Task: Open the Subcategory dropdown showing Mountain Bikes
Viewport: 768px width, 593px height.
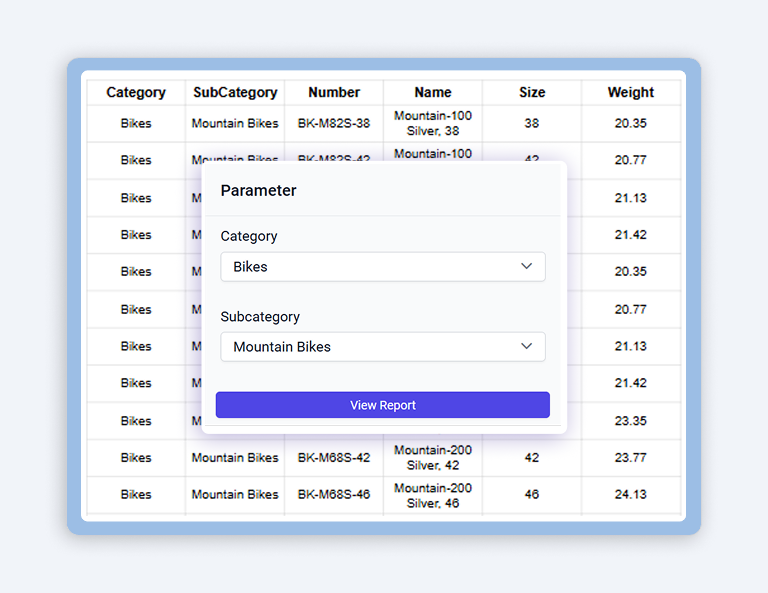Action: coord(383,347)
